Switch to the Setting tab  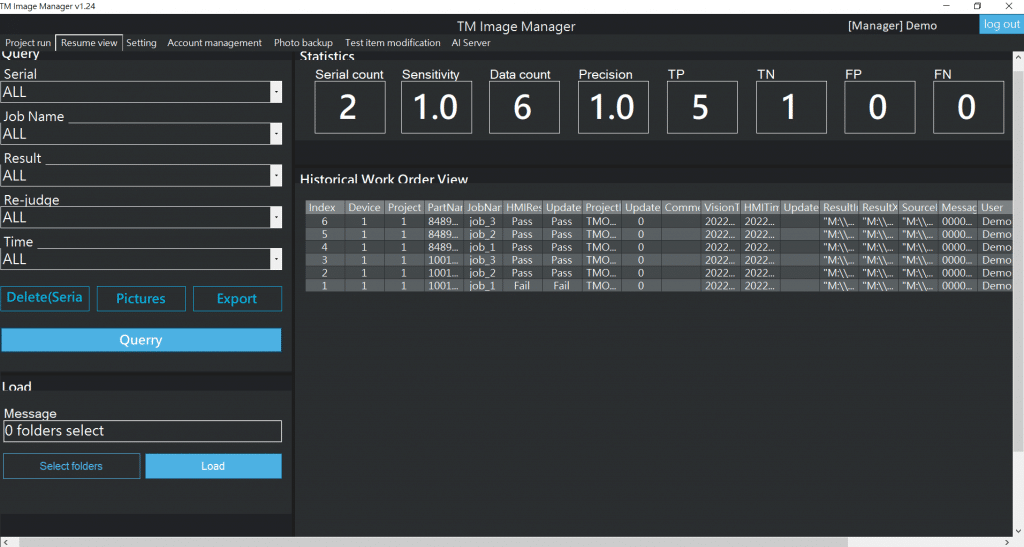[x=141, y=43]
